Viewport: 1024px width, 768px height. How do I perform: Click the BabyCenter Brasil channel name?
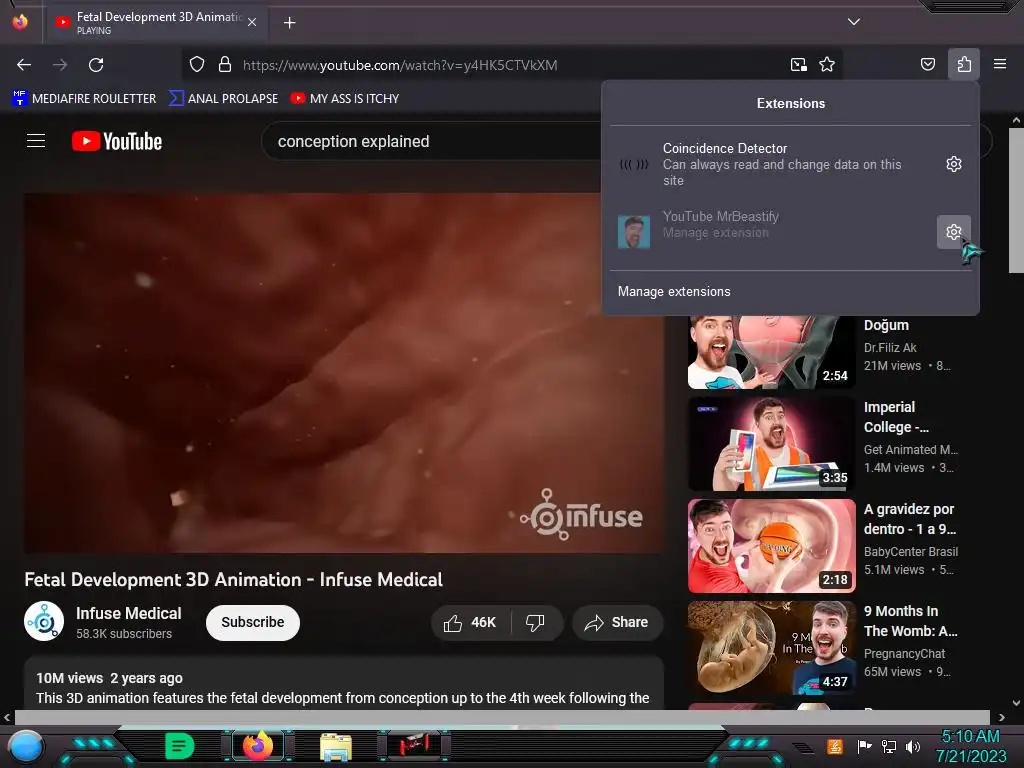tap(911, 551)
